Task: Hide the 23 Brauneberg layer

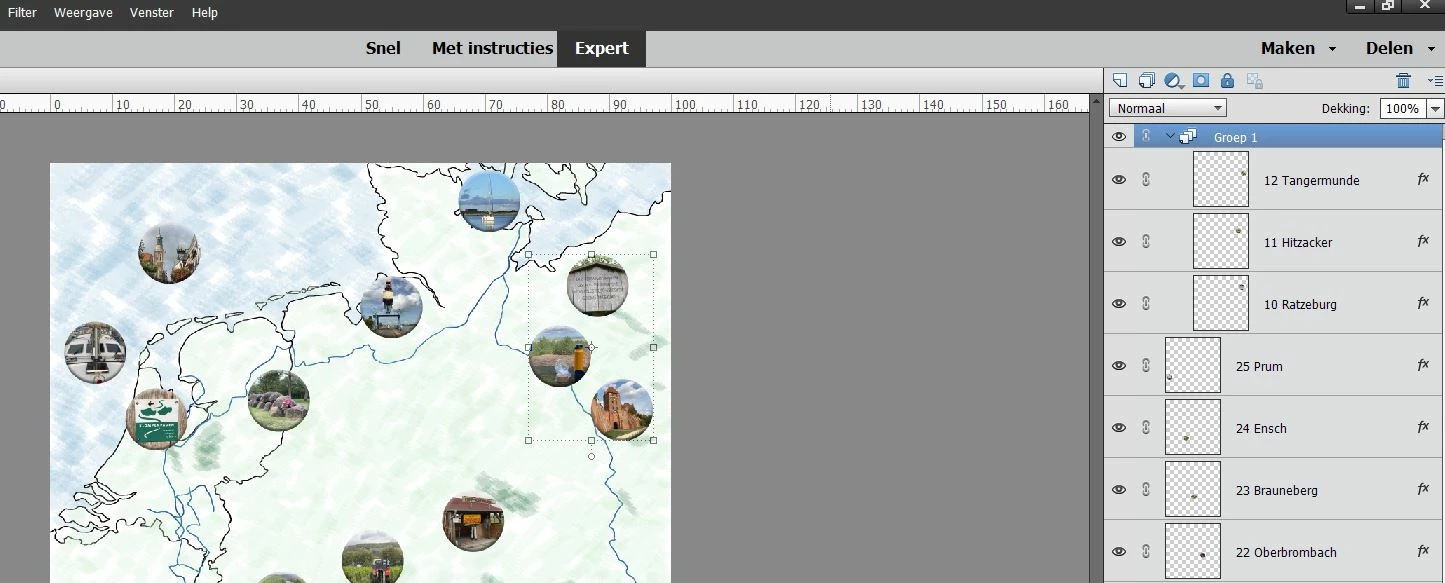Action: point(1119,490)
